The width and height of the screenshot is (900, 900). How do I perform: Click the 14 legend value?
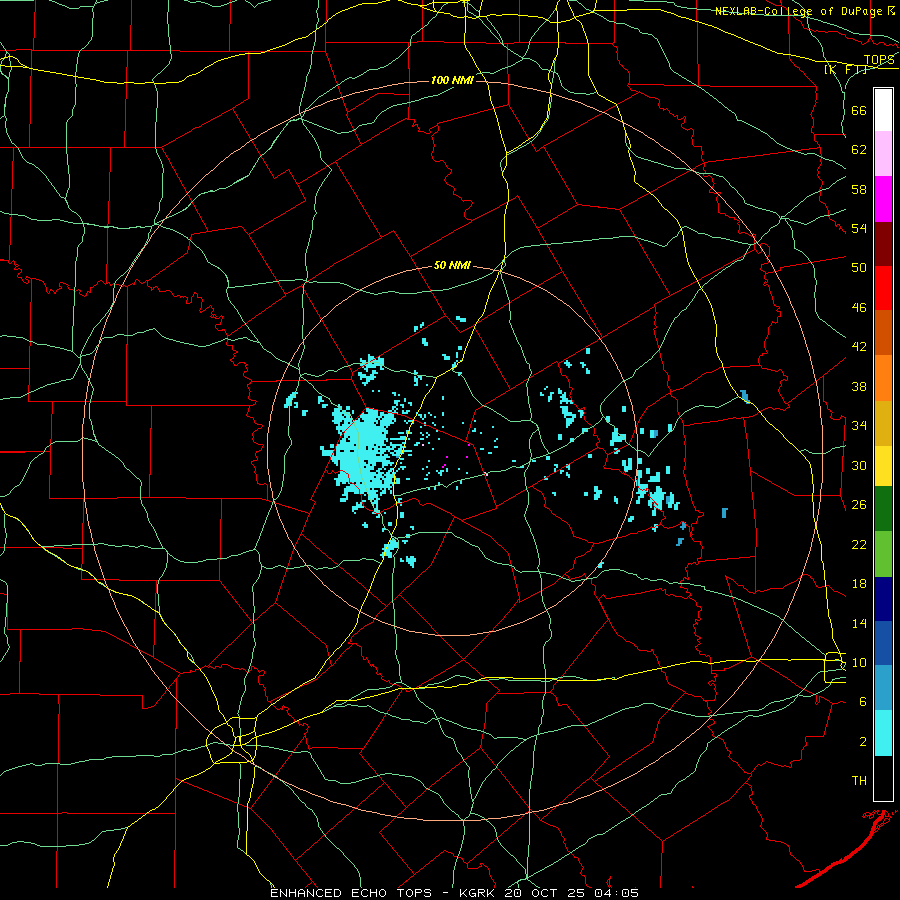[859, 623]
